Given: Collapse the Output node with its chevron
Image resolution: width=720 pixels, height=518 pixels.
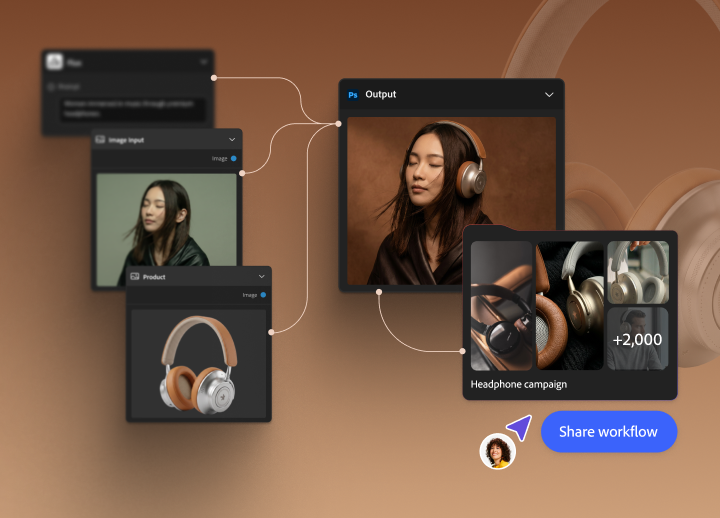Looking at the screenshot, I should 549,95.
